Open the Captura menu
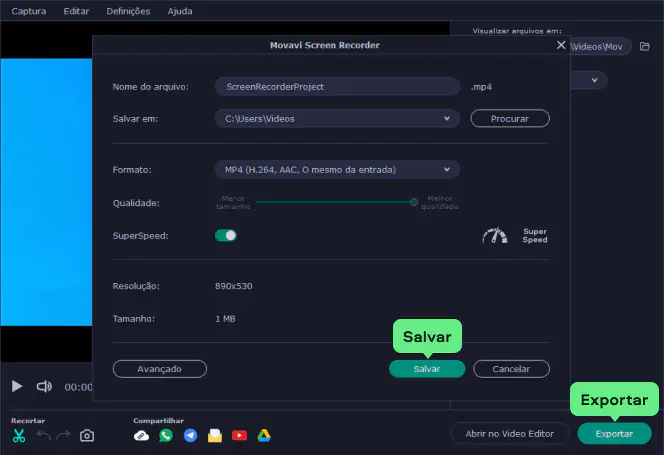664x455 pixels. tap(29, 11)
